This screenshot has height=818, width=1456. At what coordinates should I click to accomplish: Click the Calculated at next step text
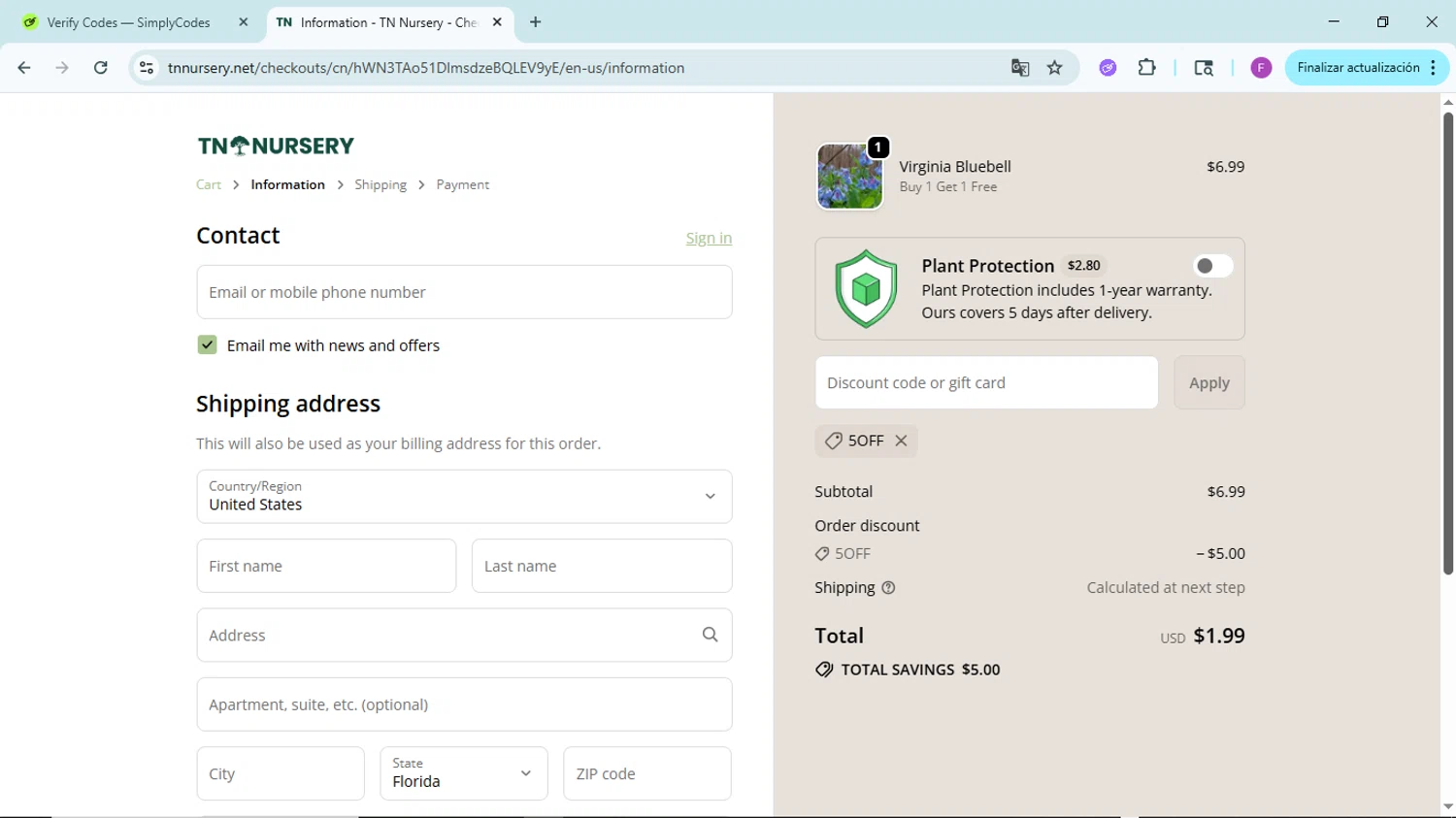(1166, 588)
